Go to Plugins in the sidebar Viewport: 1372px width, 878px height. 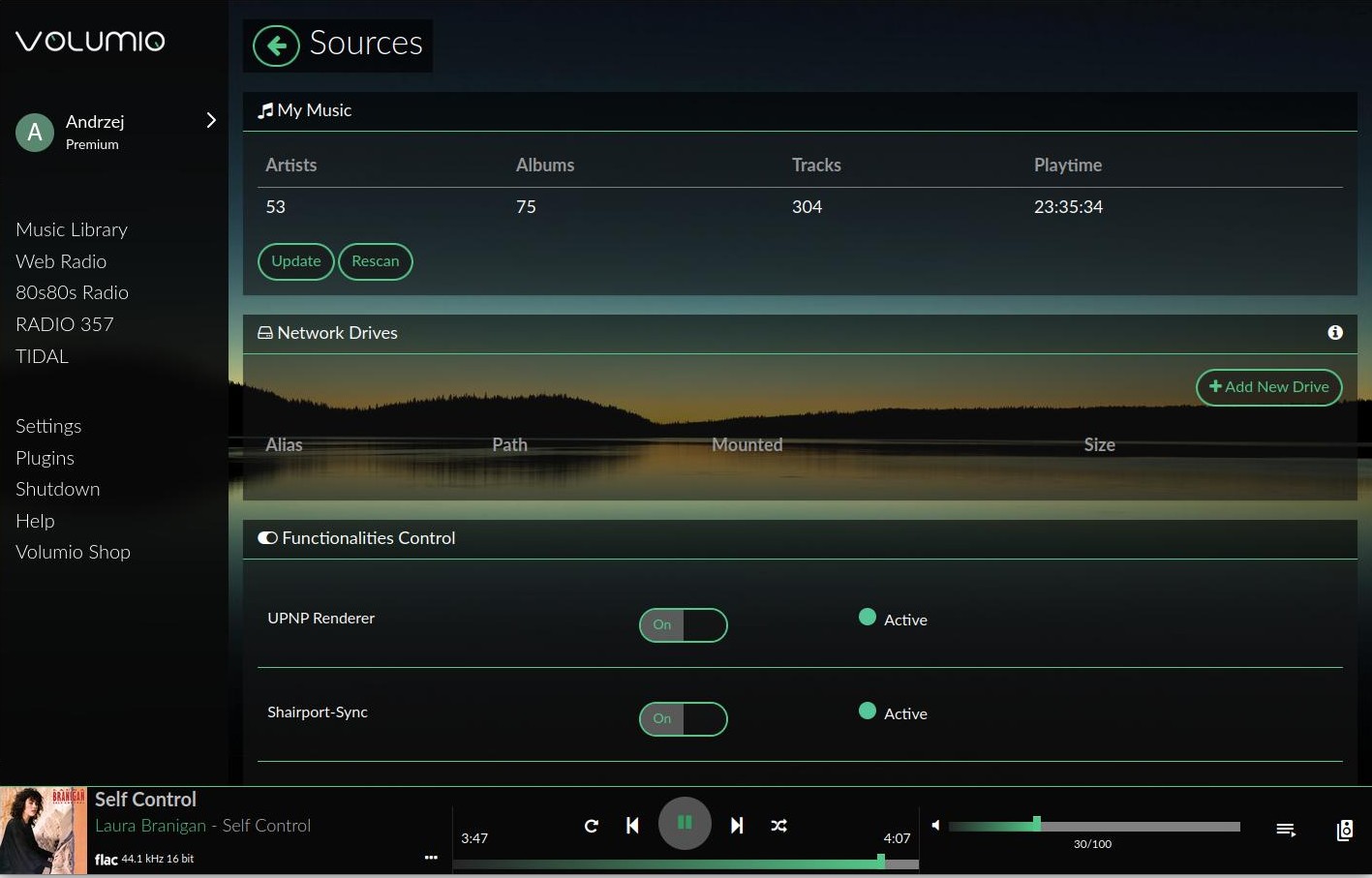tap(45, 458)
